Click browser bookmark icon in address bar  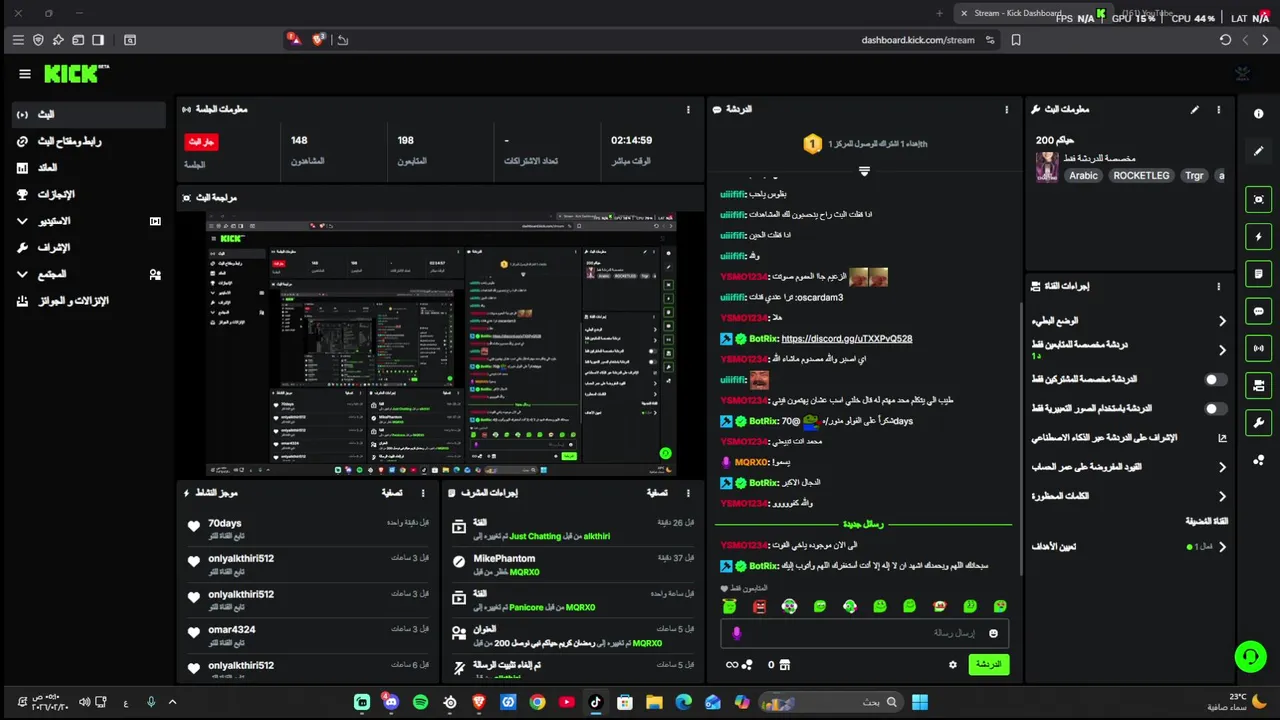coord(1016,40)
